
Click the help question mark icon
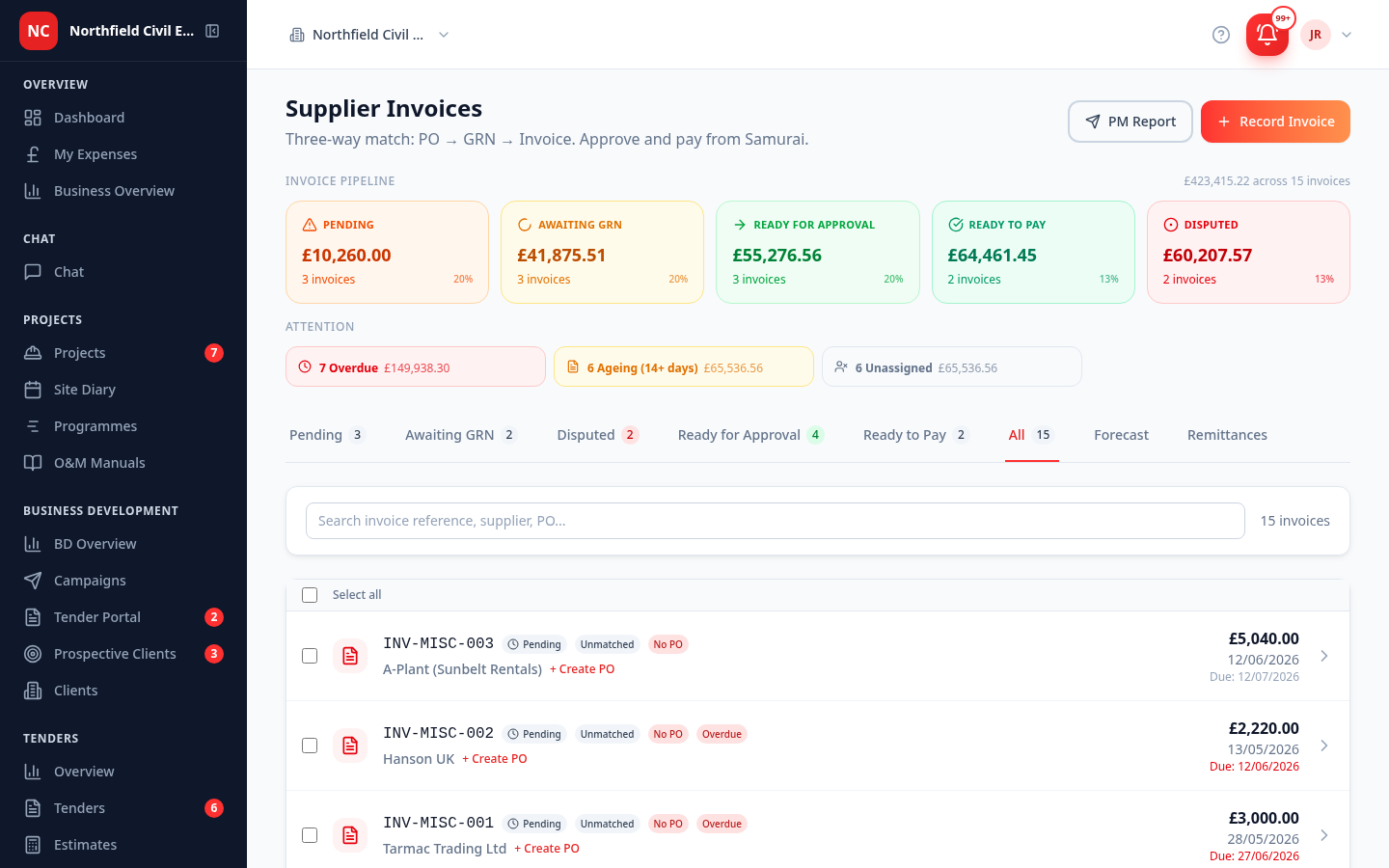click(x=1221, y=35)
